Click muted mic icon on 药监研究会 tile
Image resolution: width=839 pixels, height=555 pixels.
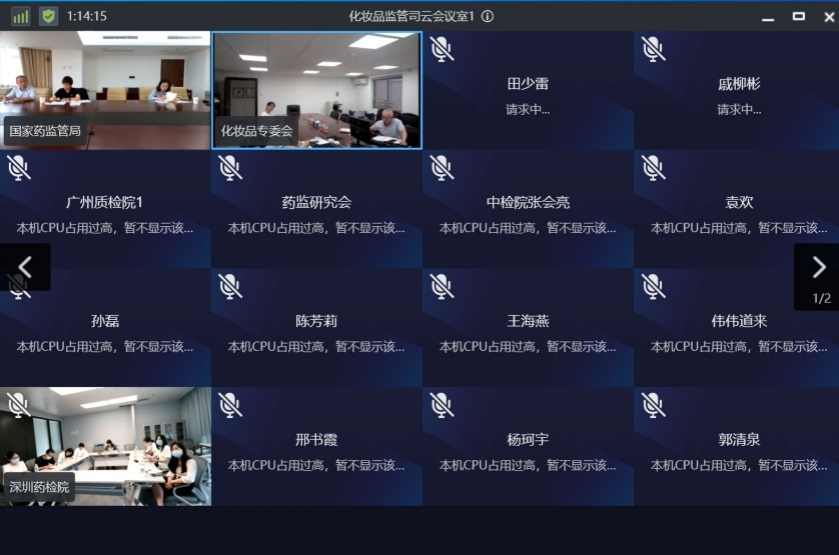click(230, 168)
